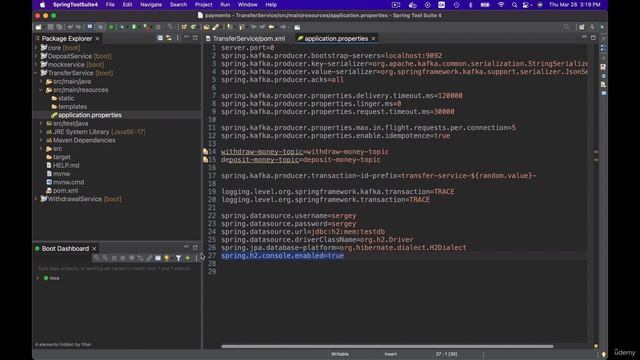Close the application.properties editor tab
Image resolution: width=640 pixels, height=360 pixels.
pyautogui.click(x=373, y=39)
